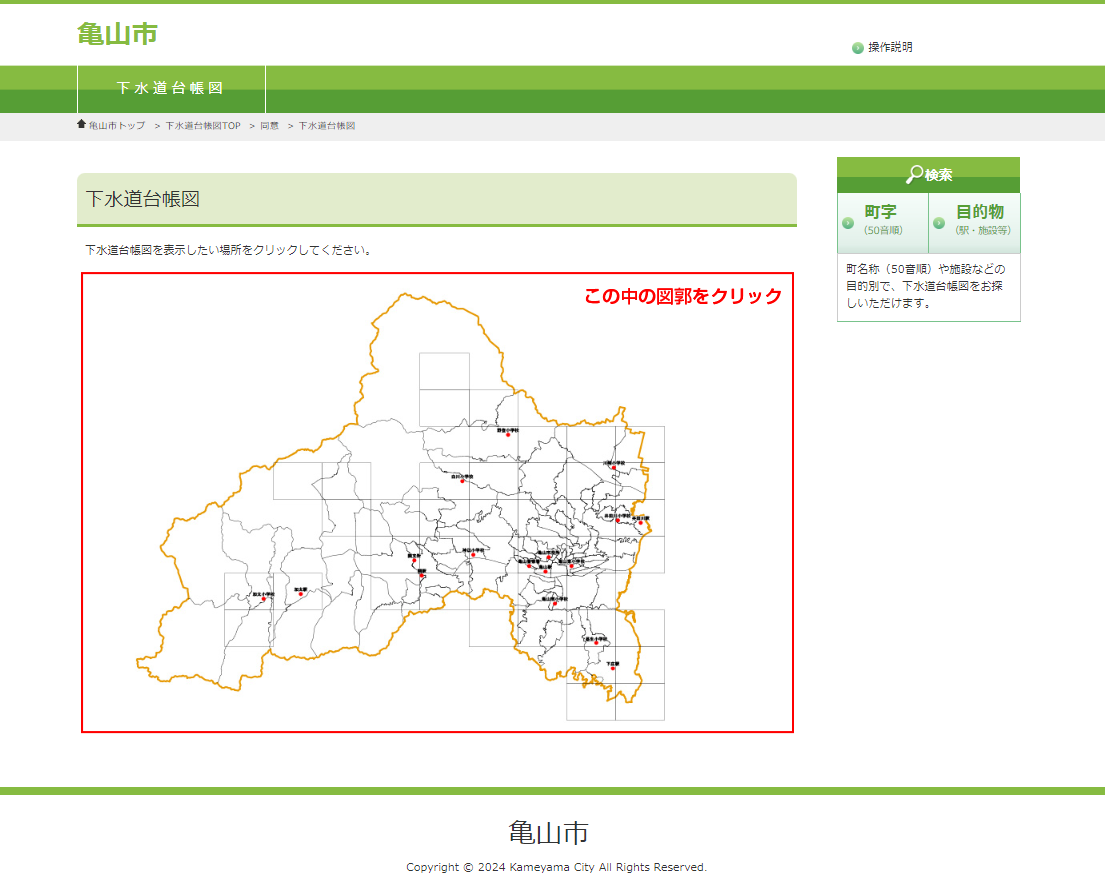Click the magnifier icon in the 検索 header

[914, 175]
